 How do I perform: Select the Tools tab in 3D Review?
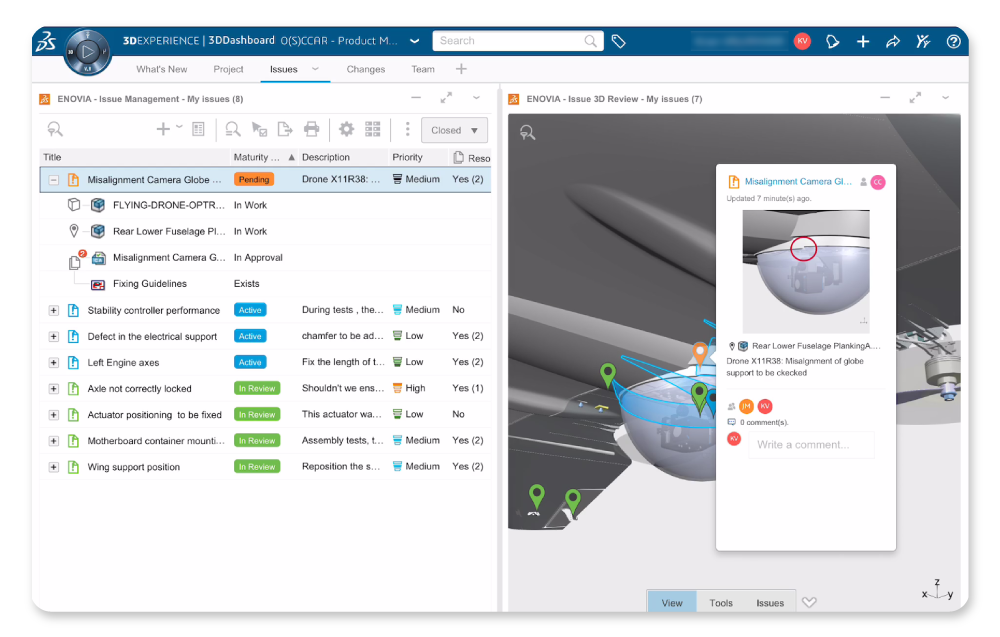(721, 603)
